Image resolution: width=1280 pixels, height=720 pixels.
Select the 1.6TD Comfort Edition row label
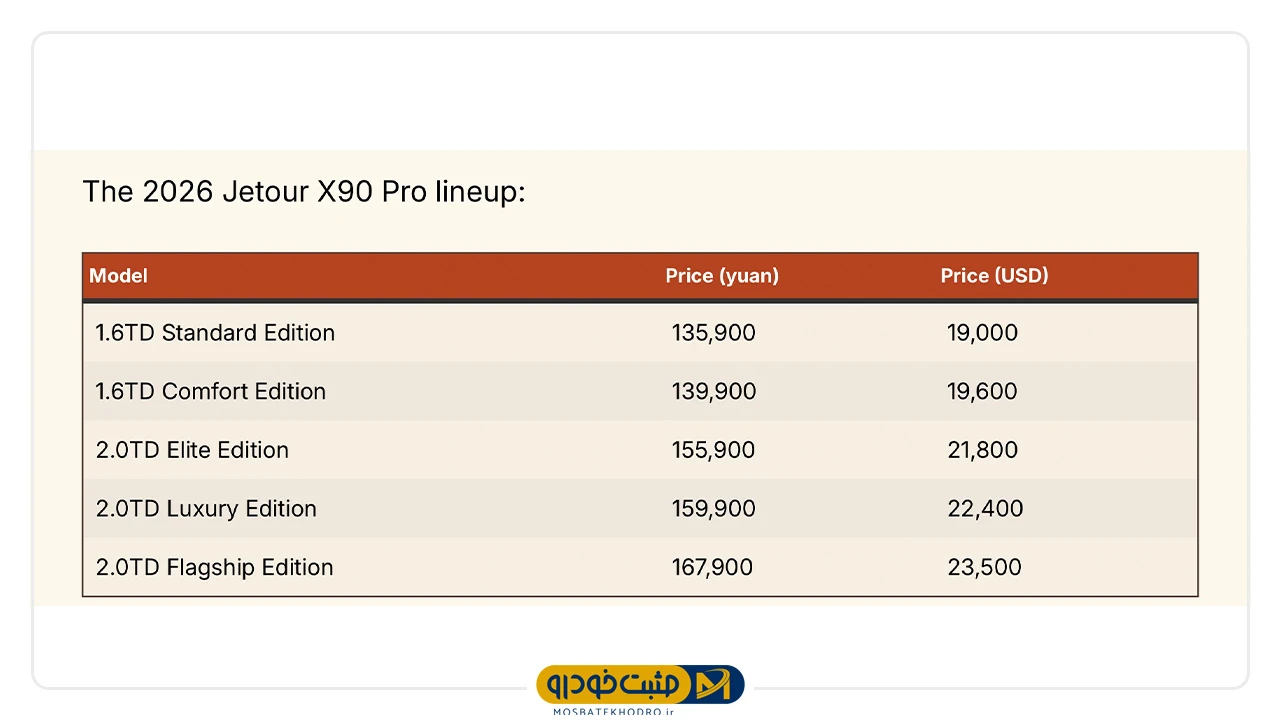click(x=211, y=391)
